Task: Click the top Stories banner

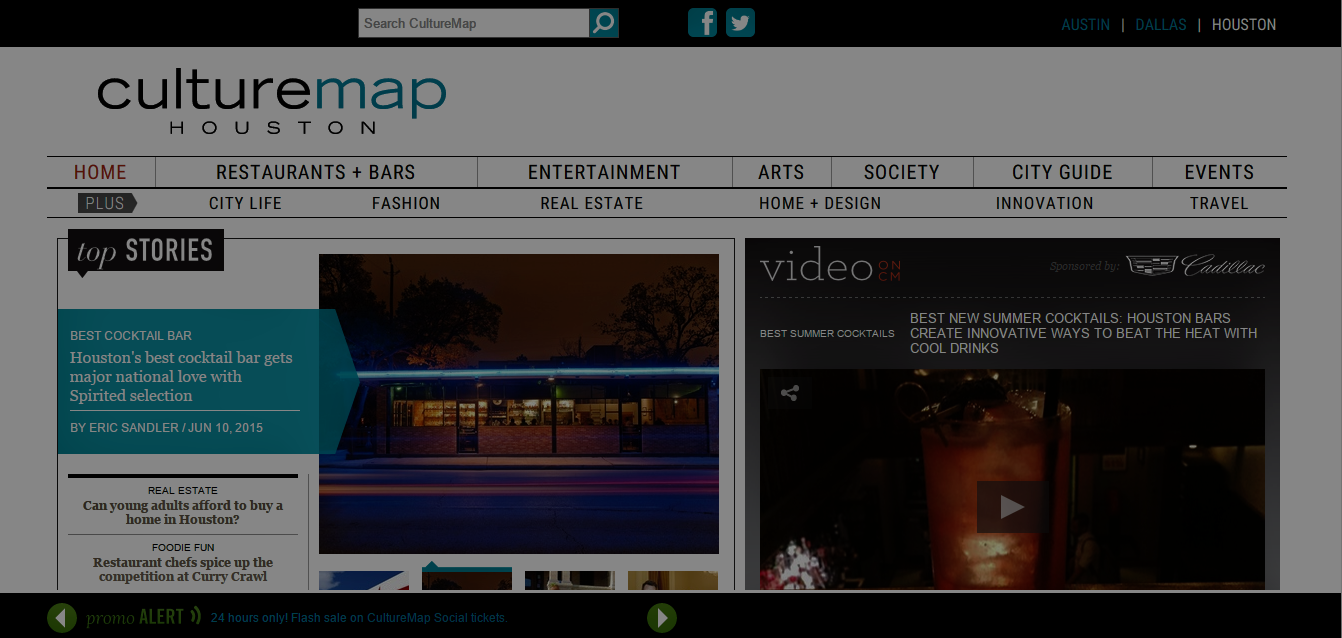Action: click(x=146, y=250)
